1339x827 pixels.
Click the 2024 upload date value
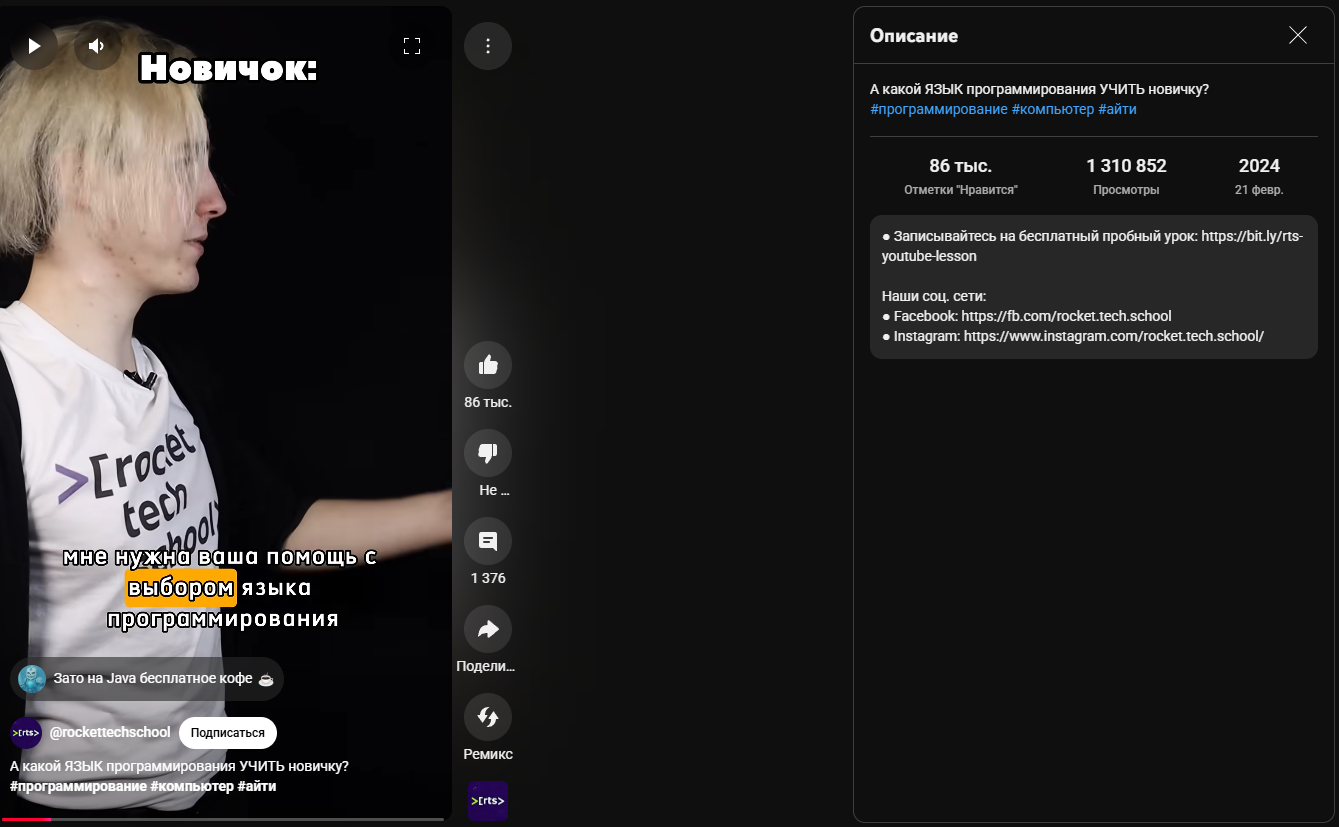pyautogui.click(x=1259, y=166)
